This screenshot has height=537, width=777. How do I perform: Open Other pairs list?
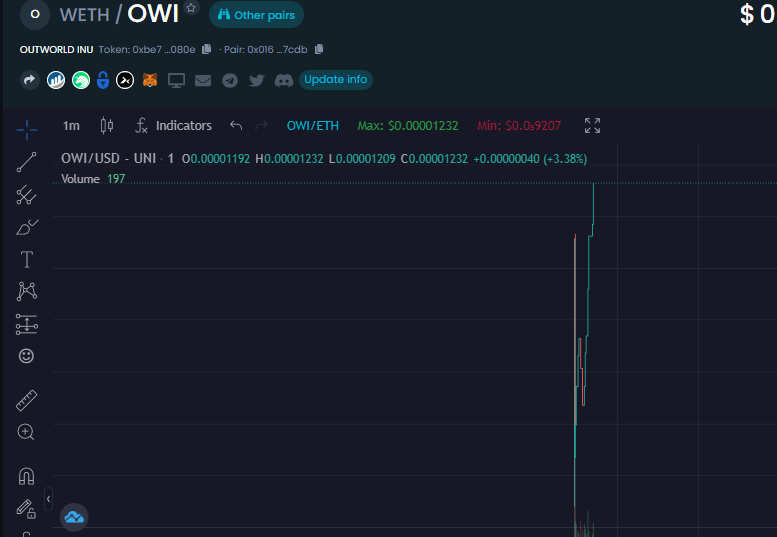(256, 15)
